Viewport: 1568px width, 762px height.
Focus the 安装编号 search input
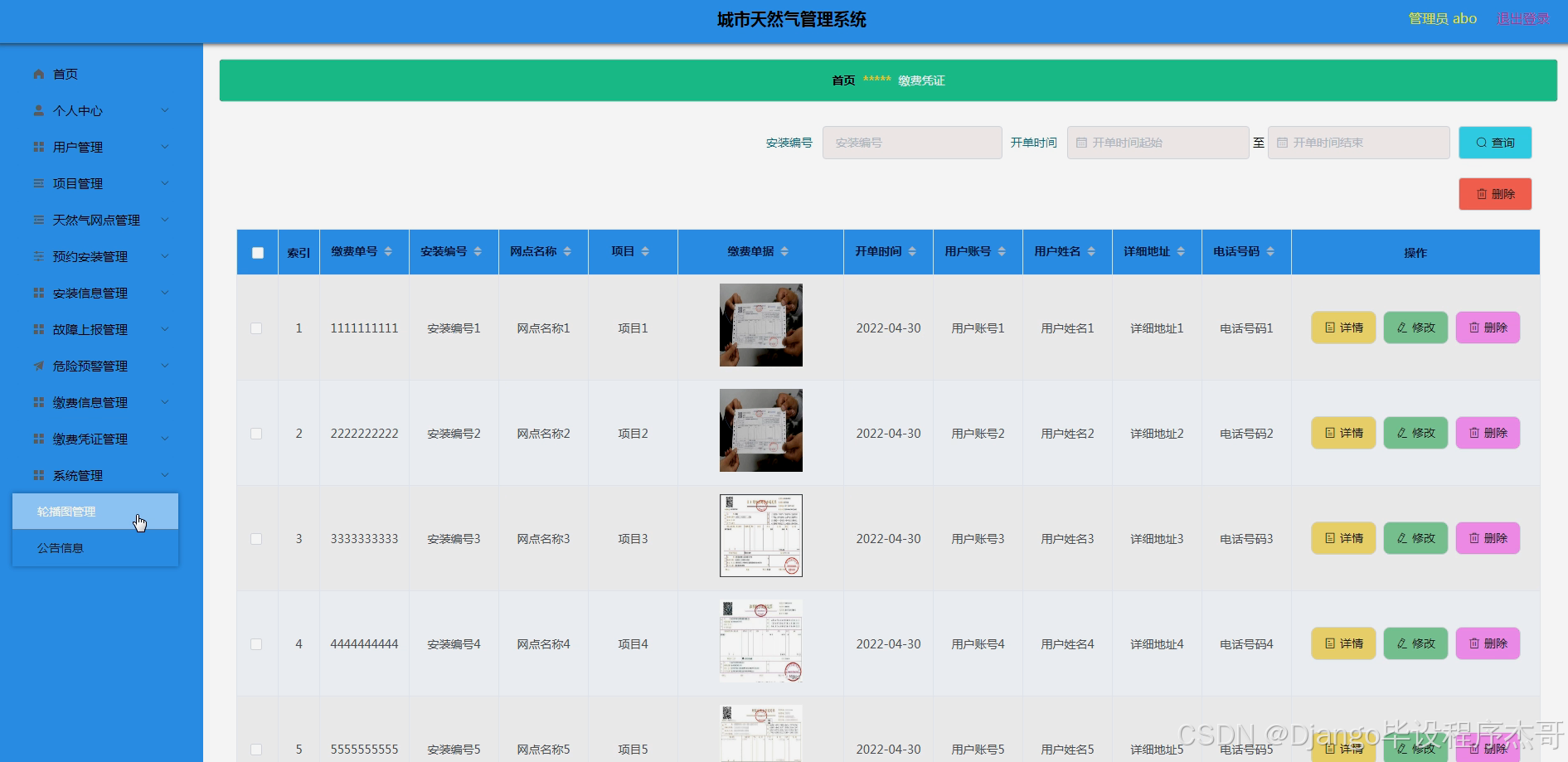click(x=912, y=143)
